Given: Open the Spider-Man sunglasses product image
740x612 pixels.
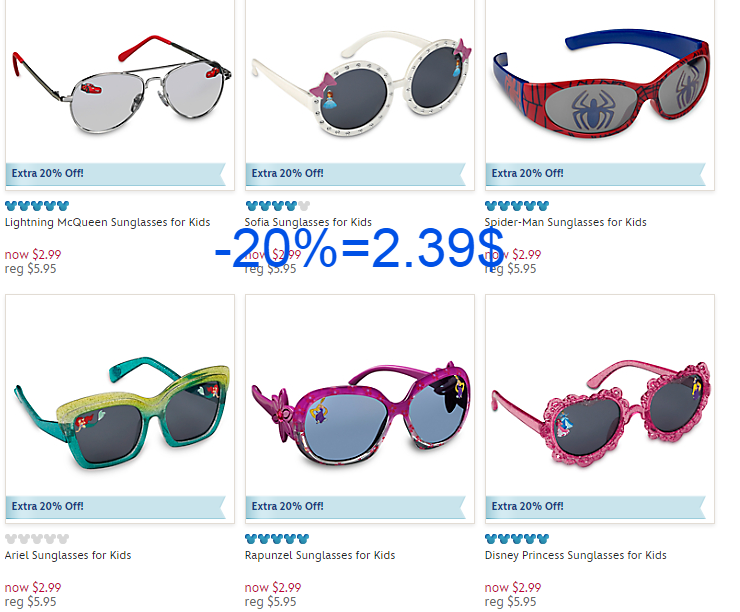Looking at the screenshot, I should pos(601,83).
